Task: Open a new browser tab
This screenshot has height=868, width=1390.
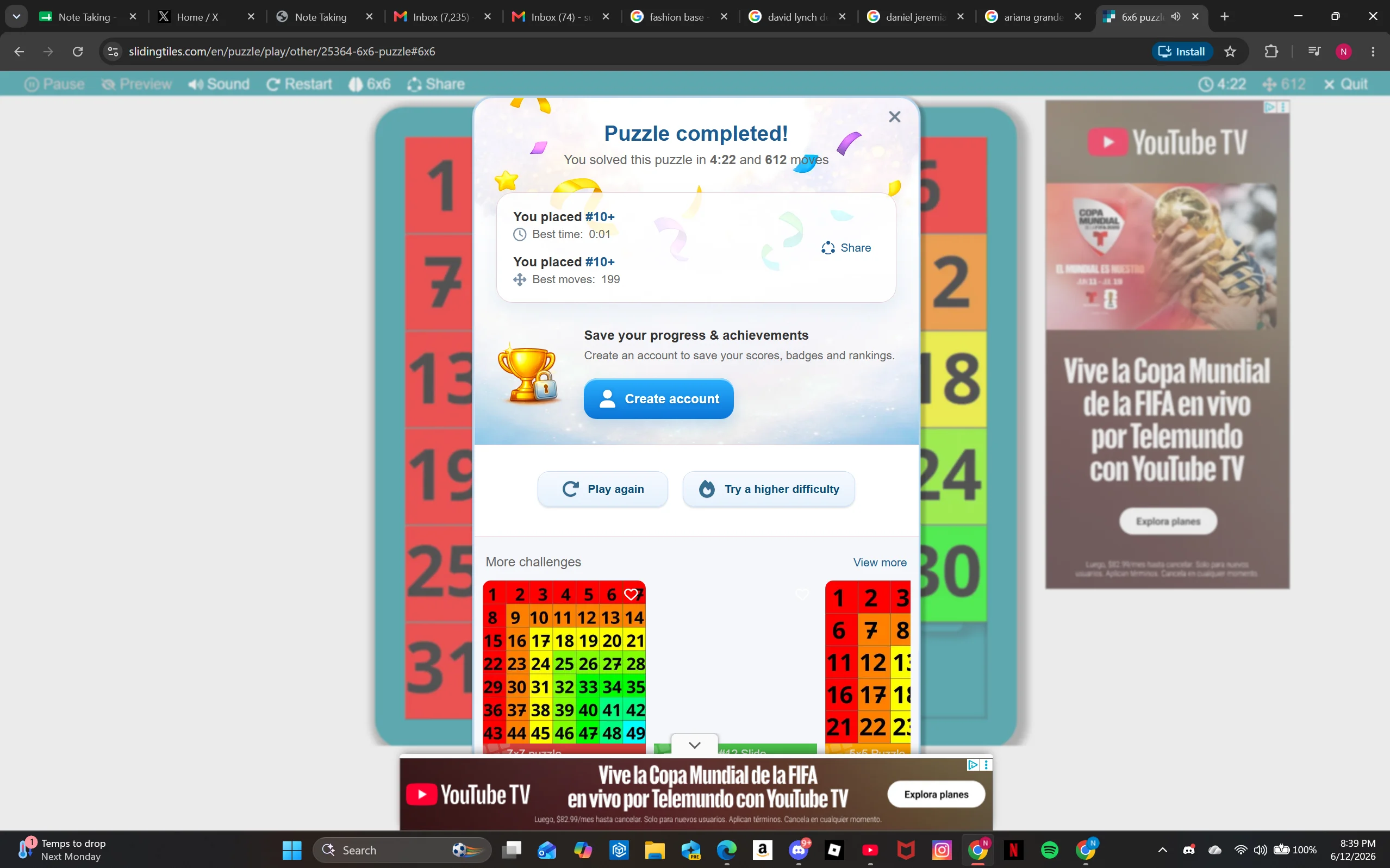Action: click(x=1224, y=17)
